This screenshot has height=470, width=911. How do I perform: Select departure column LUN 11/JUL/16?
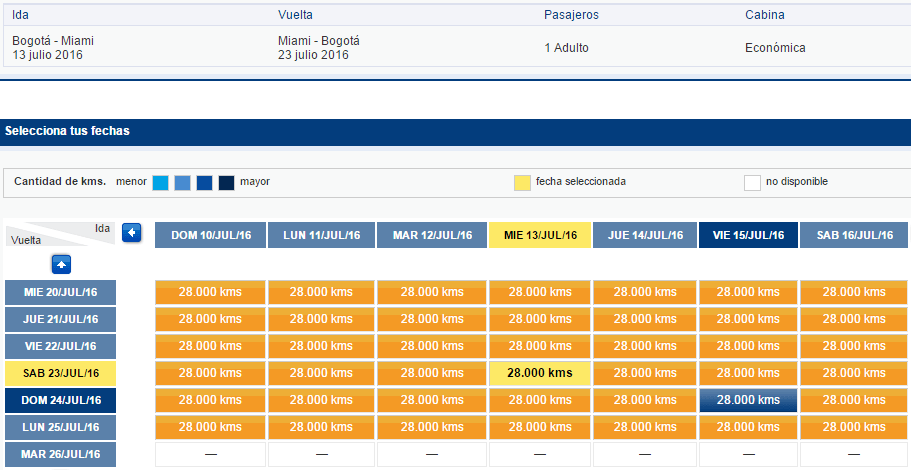(x=321, y=235)
